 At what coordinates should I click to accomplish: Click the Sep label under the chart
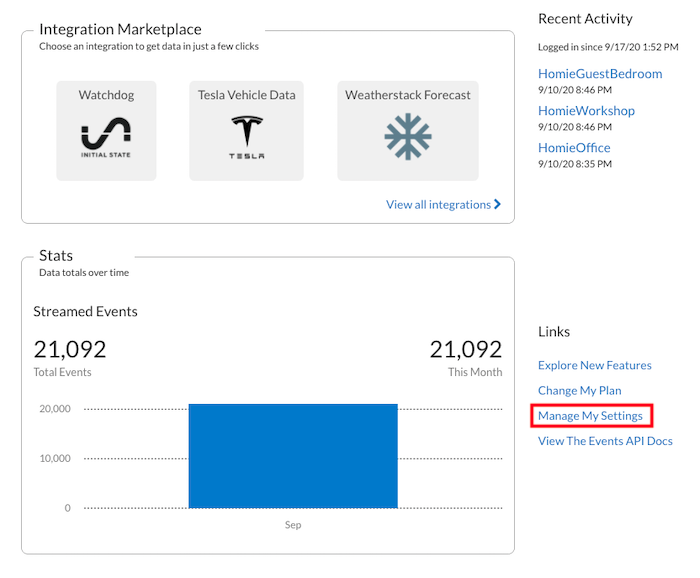(x=293, y=525)
